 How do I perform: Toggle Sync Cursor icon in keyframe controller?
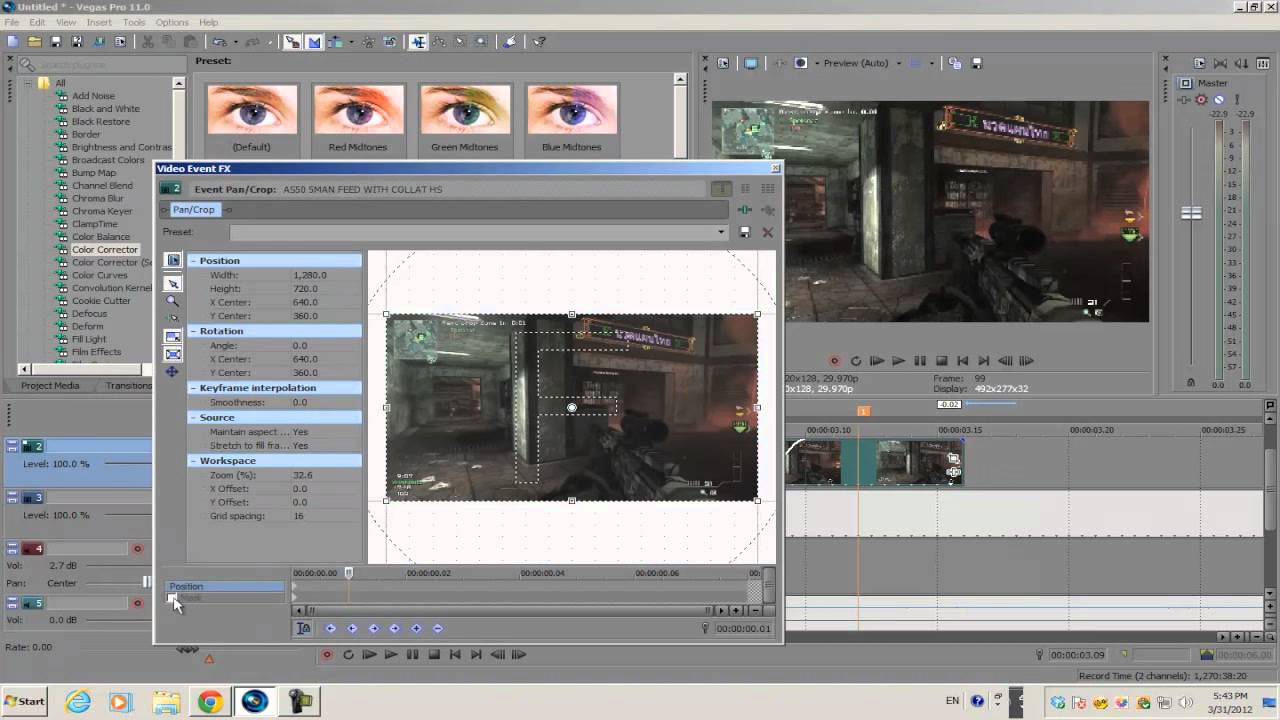[304, 628]
